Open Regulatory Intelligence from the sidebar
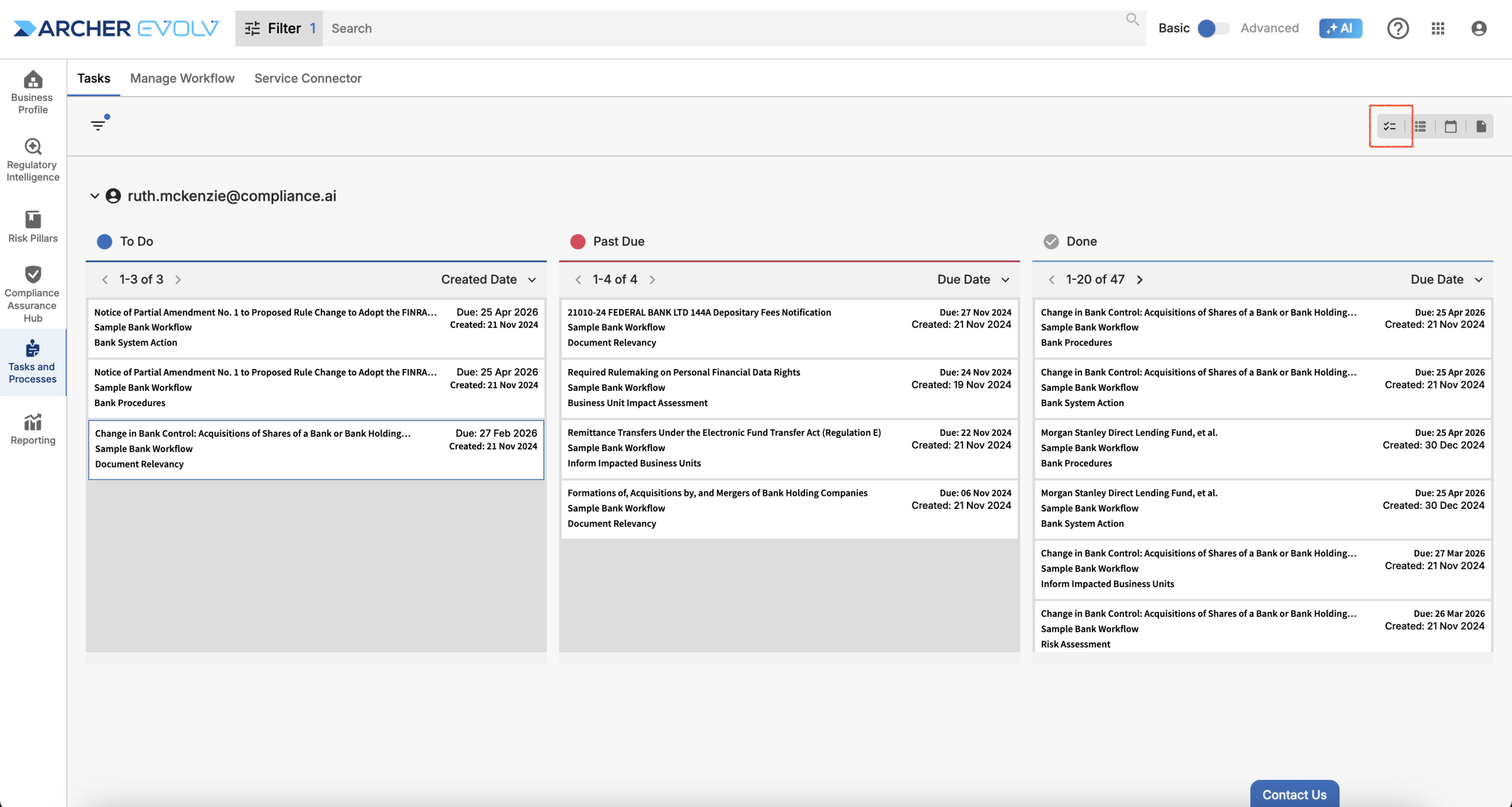 pos(32,159)
